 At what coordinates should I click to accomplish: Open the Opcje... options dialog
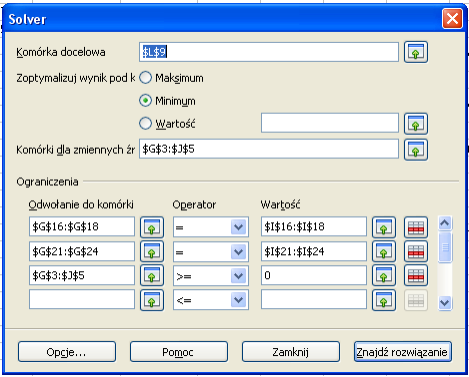(67, 352)
